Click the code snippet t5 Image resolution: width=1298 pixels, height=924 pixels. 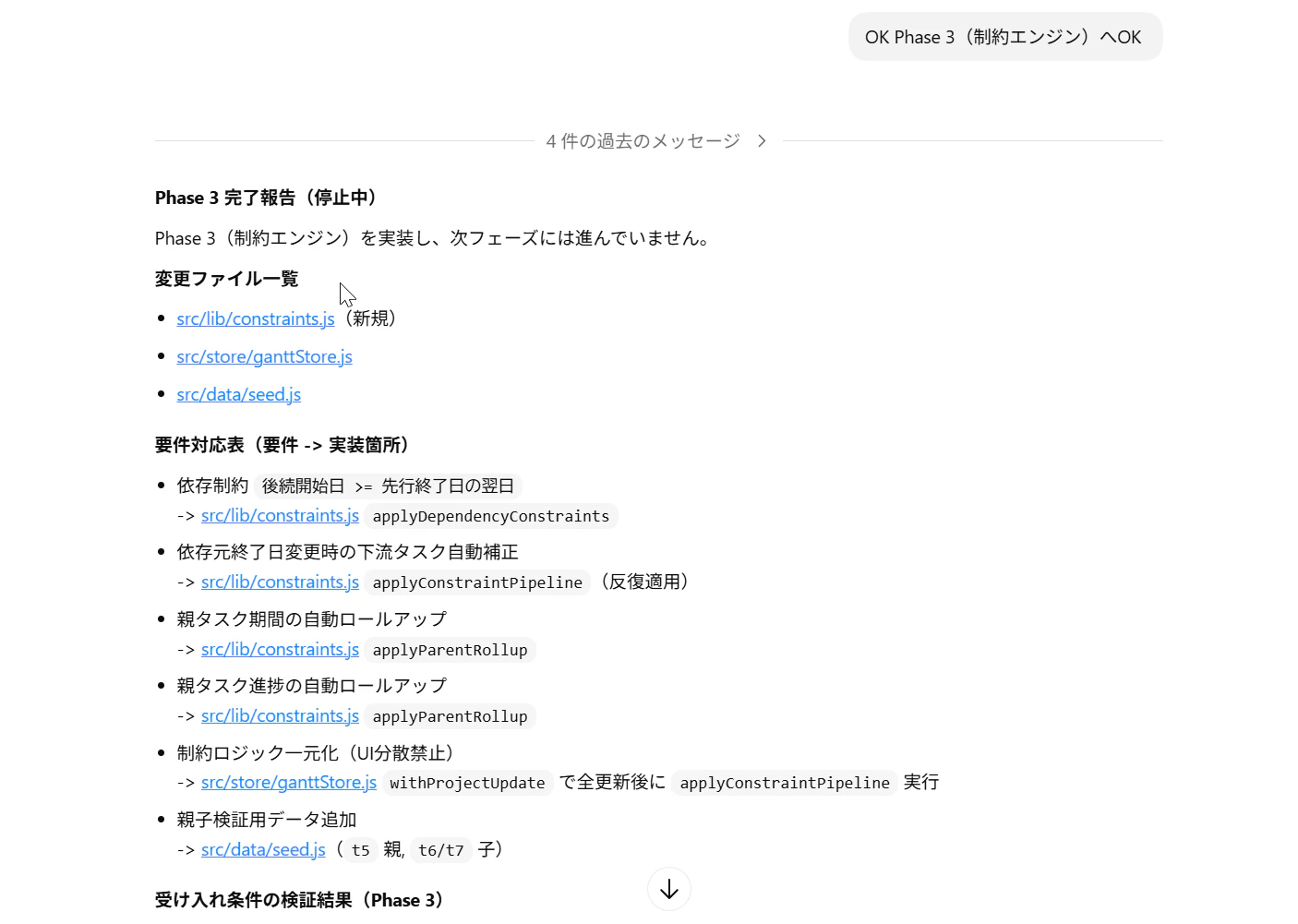click(361, 850)
